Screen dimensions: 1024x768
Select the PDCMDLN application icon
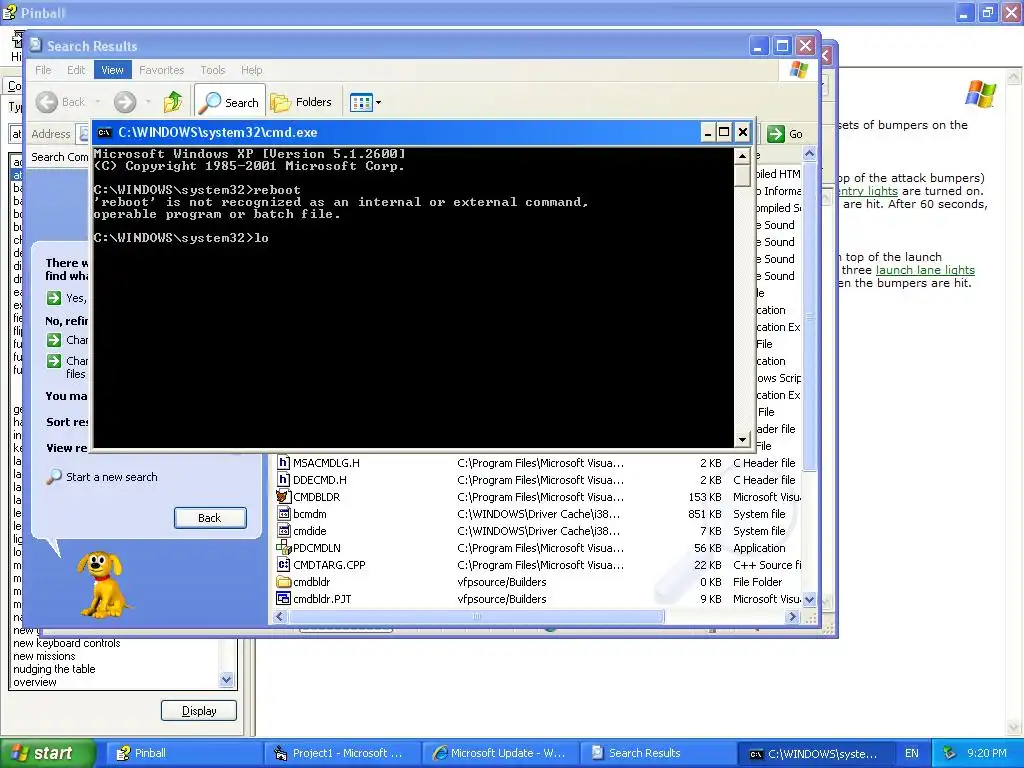[x=283, y=548]
